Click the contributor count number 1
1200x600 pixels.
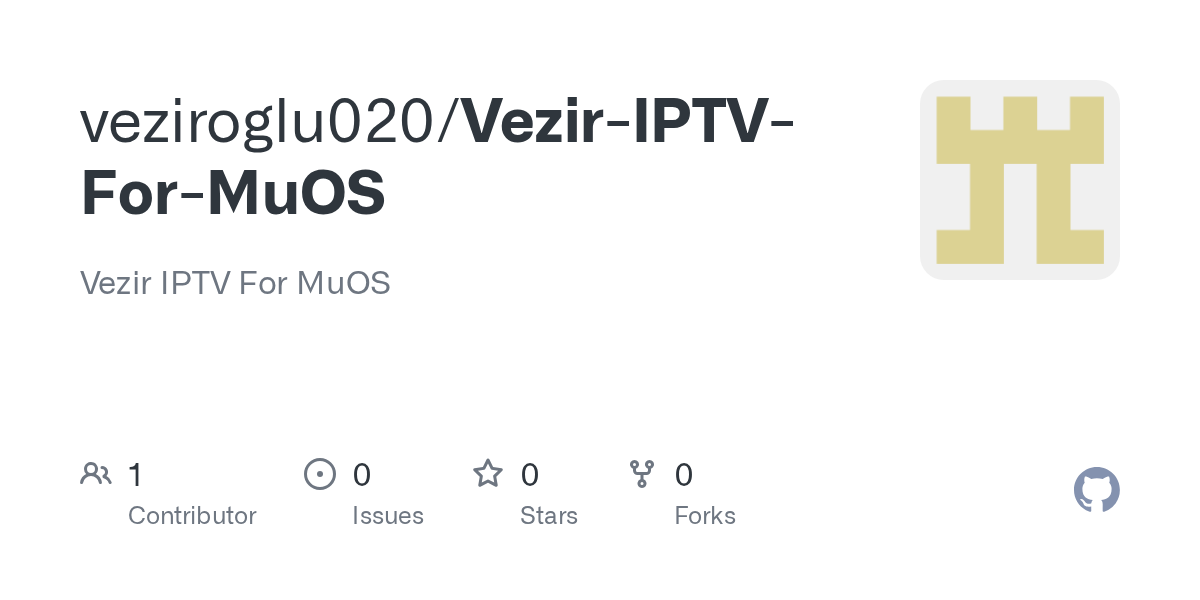pos(135,474)
